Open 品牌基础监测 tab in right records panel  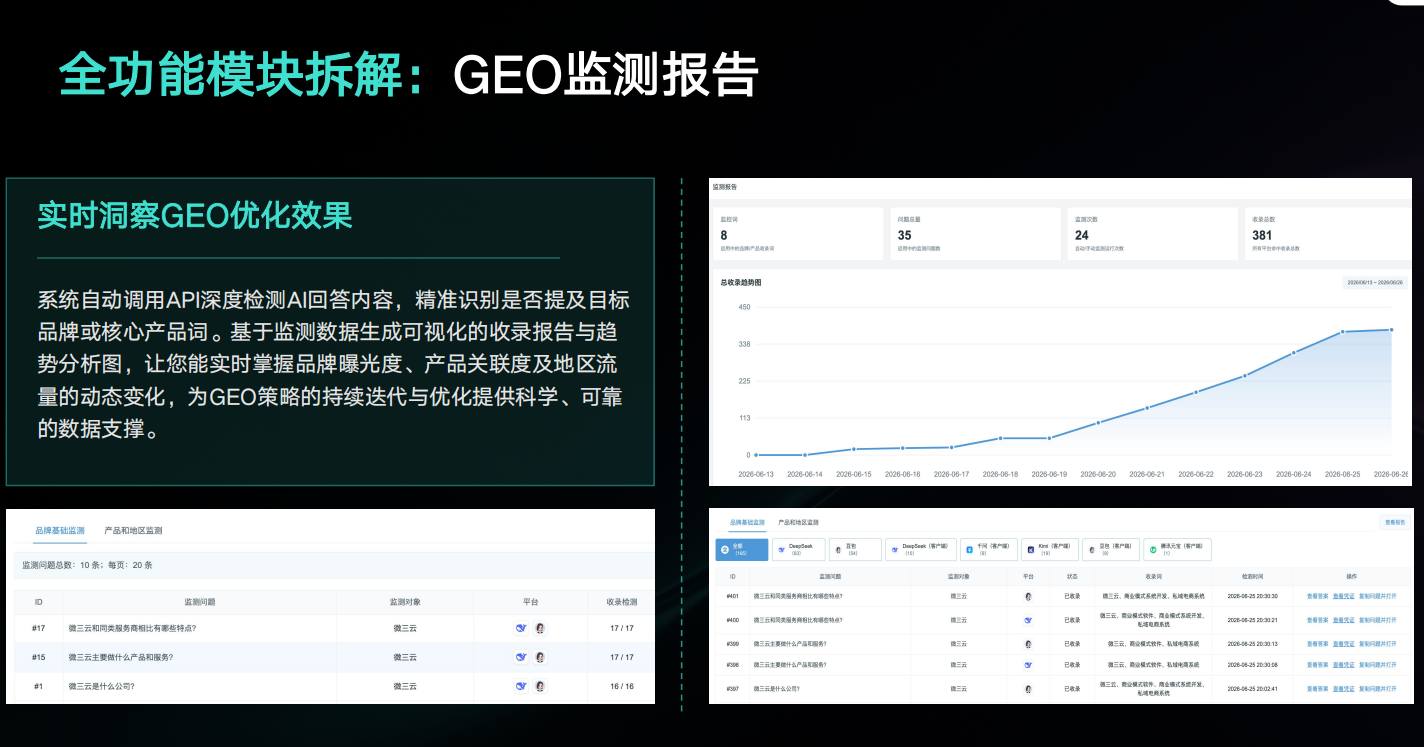(x=747, y=522)
